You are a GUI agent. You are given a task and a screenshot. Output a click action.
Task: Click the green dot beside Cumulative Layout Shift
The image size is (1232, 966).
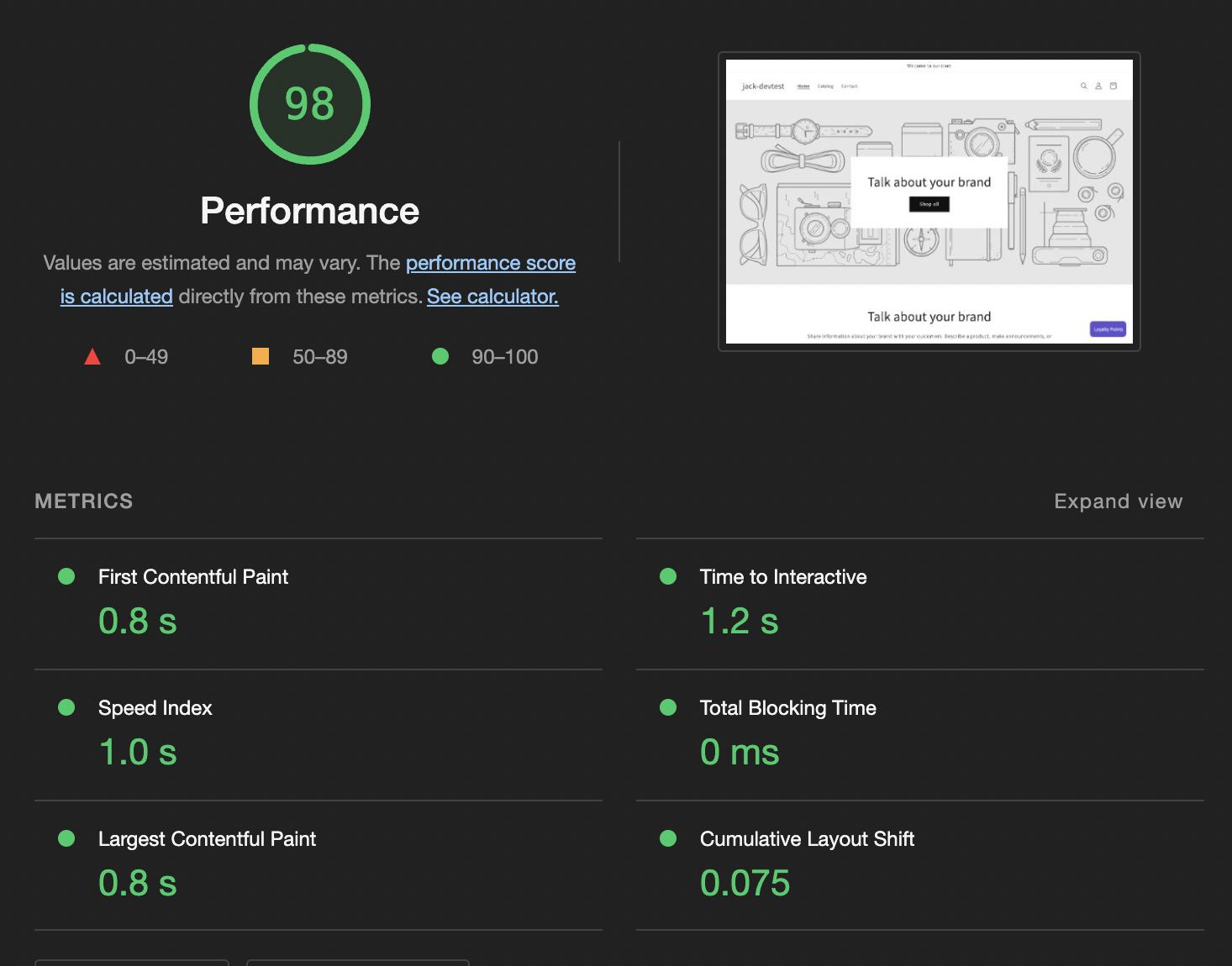(668, 838)
